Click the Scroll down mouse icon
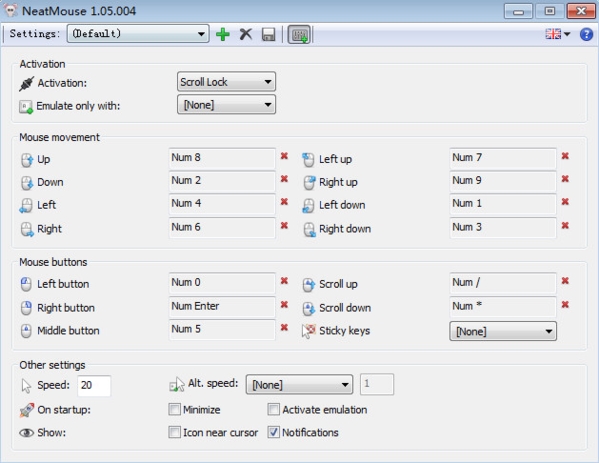 [x=309, y=308]
